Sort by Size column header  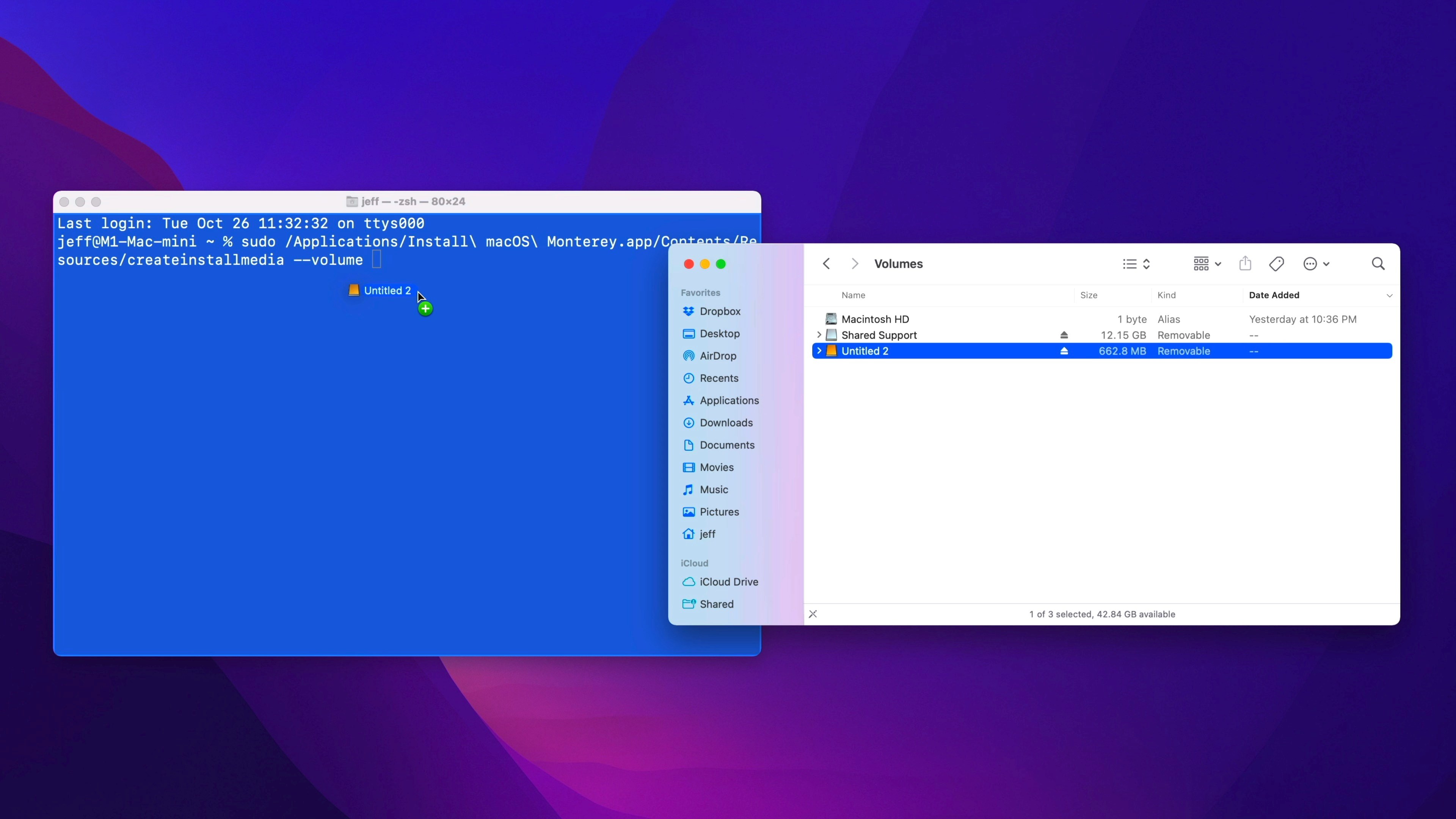pos(1089,295)
